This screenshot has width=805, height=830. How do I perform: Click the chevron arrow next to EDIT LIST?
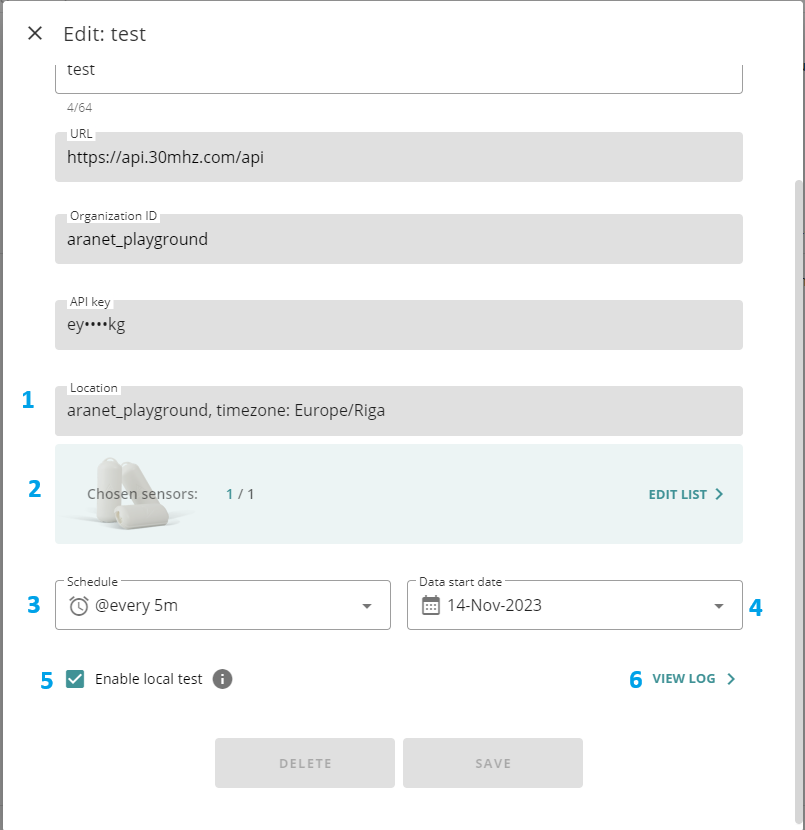719,494
